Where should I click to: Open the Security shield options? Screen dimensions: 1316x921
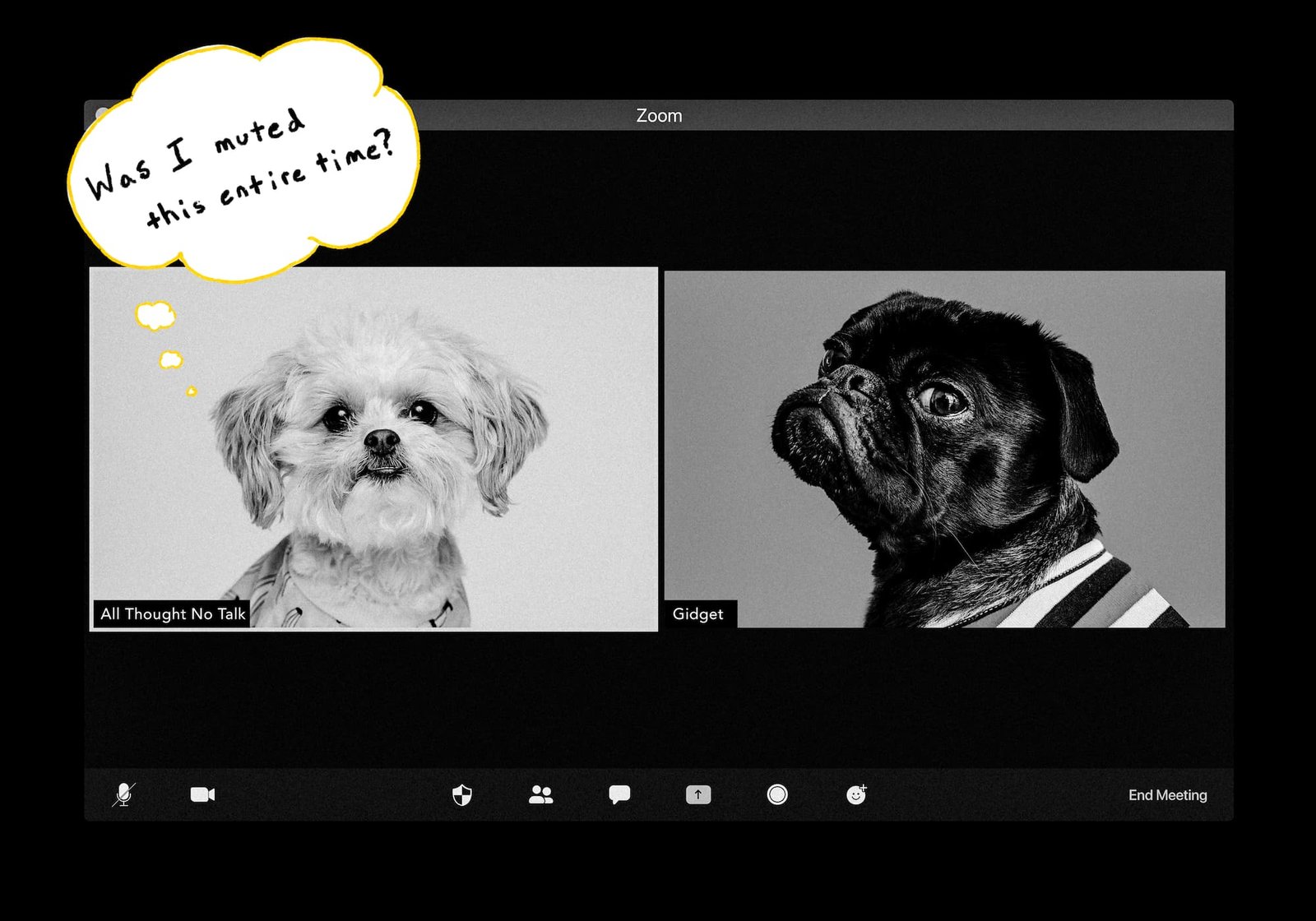point(462,794)
